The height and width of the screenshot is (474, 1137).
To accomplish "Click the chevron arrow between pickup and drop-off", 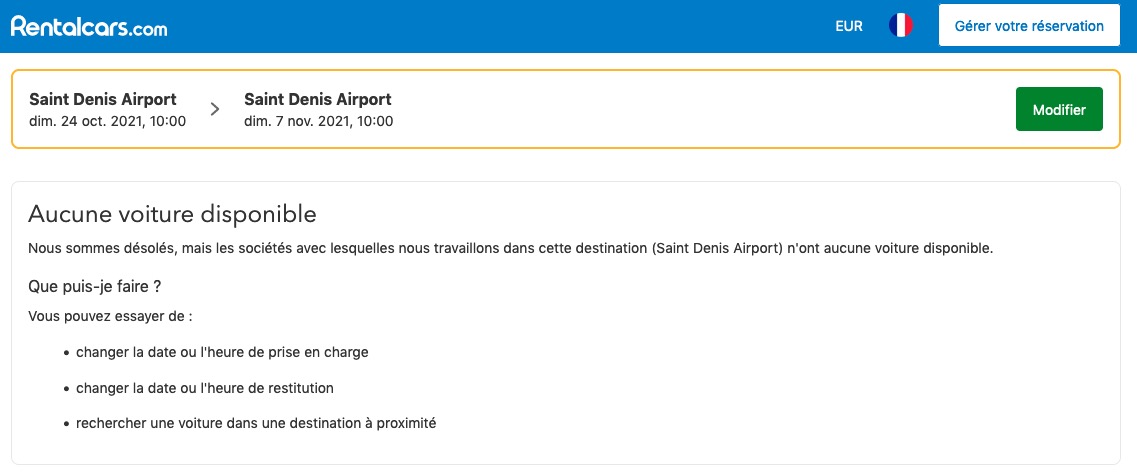I will [214, 109].
